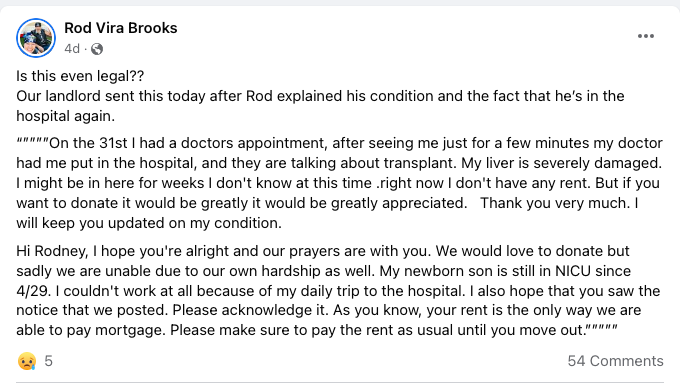
Task: Click the "4/29" date in the post
Action: tap(32, 291)
